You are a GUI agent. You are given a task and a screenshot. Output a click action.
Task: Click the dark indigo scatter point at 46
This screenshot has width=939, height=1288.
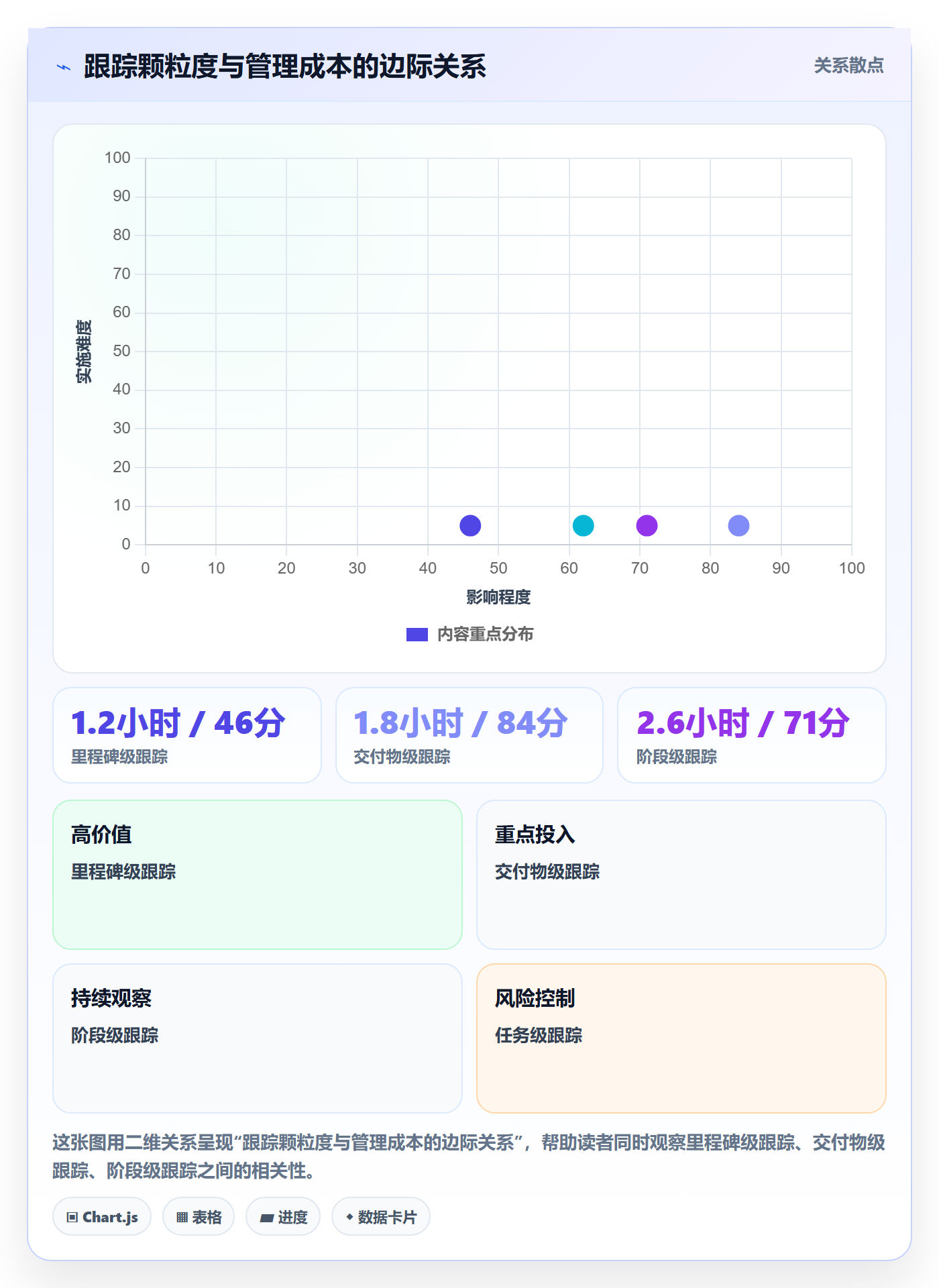point(470,525)
